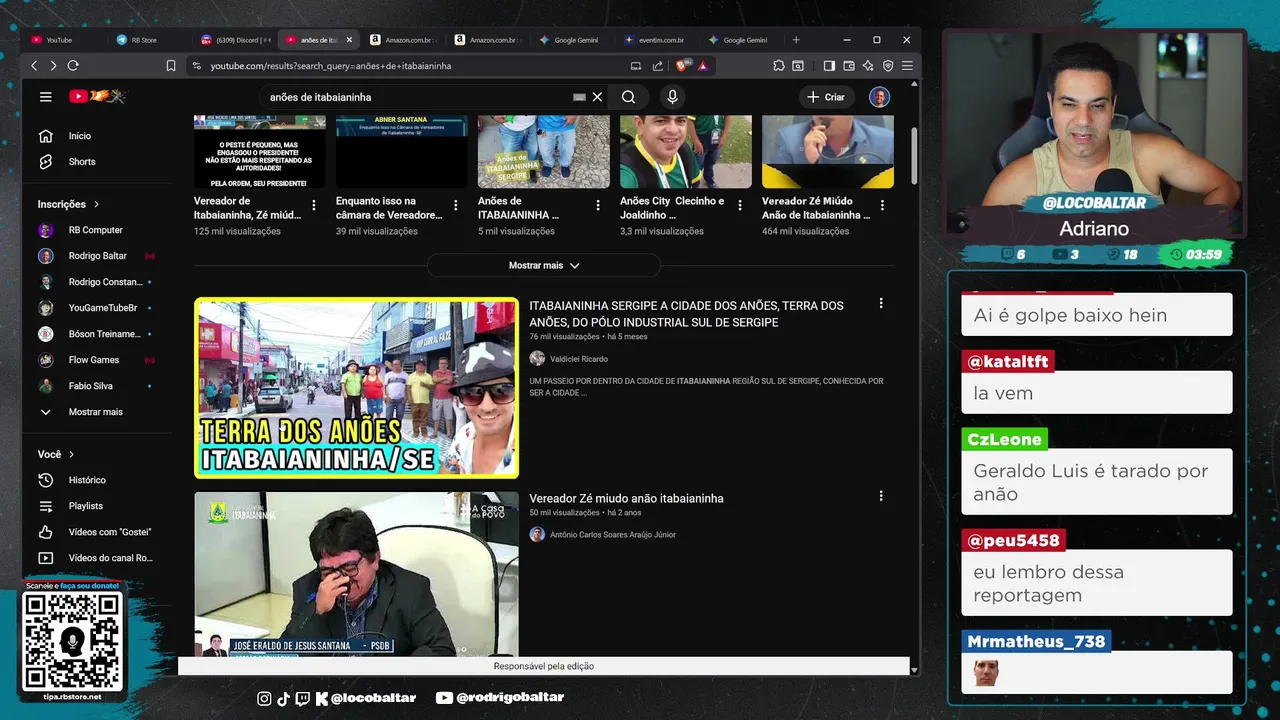Close the active anões de itabaianinha tab
The image size is (1280, 720).
coord(349,40)
